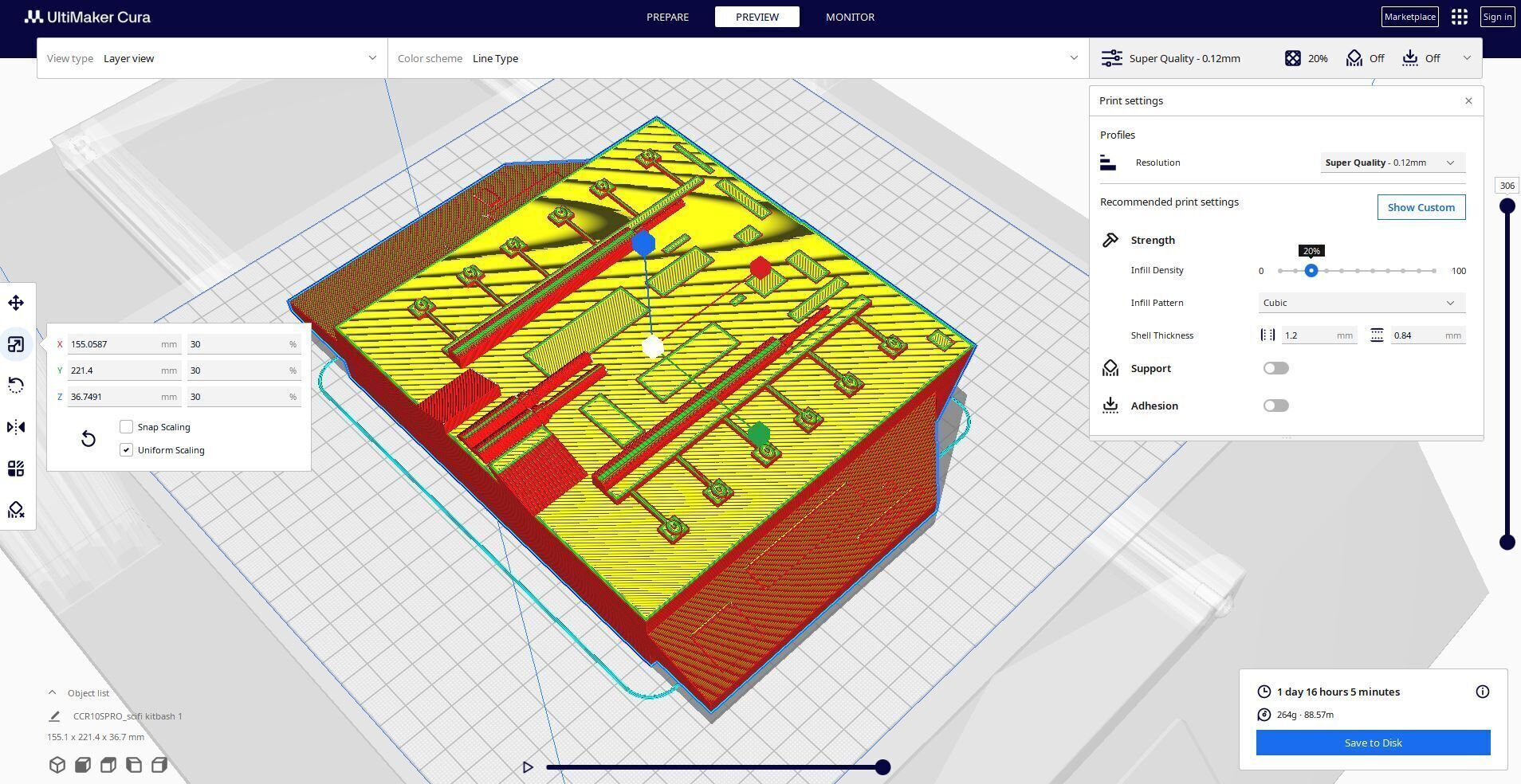Click the Sign in button

1498,17
